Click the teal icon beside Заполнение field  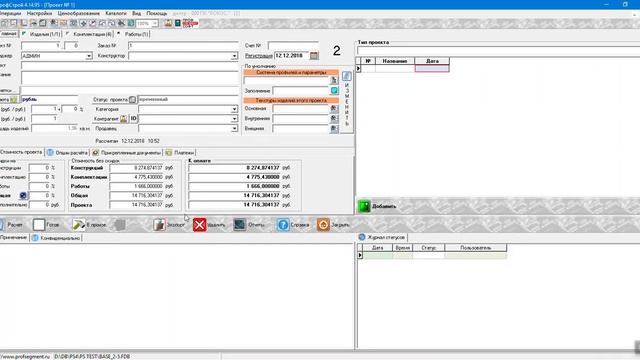tap(334, 91)
